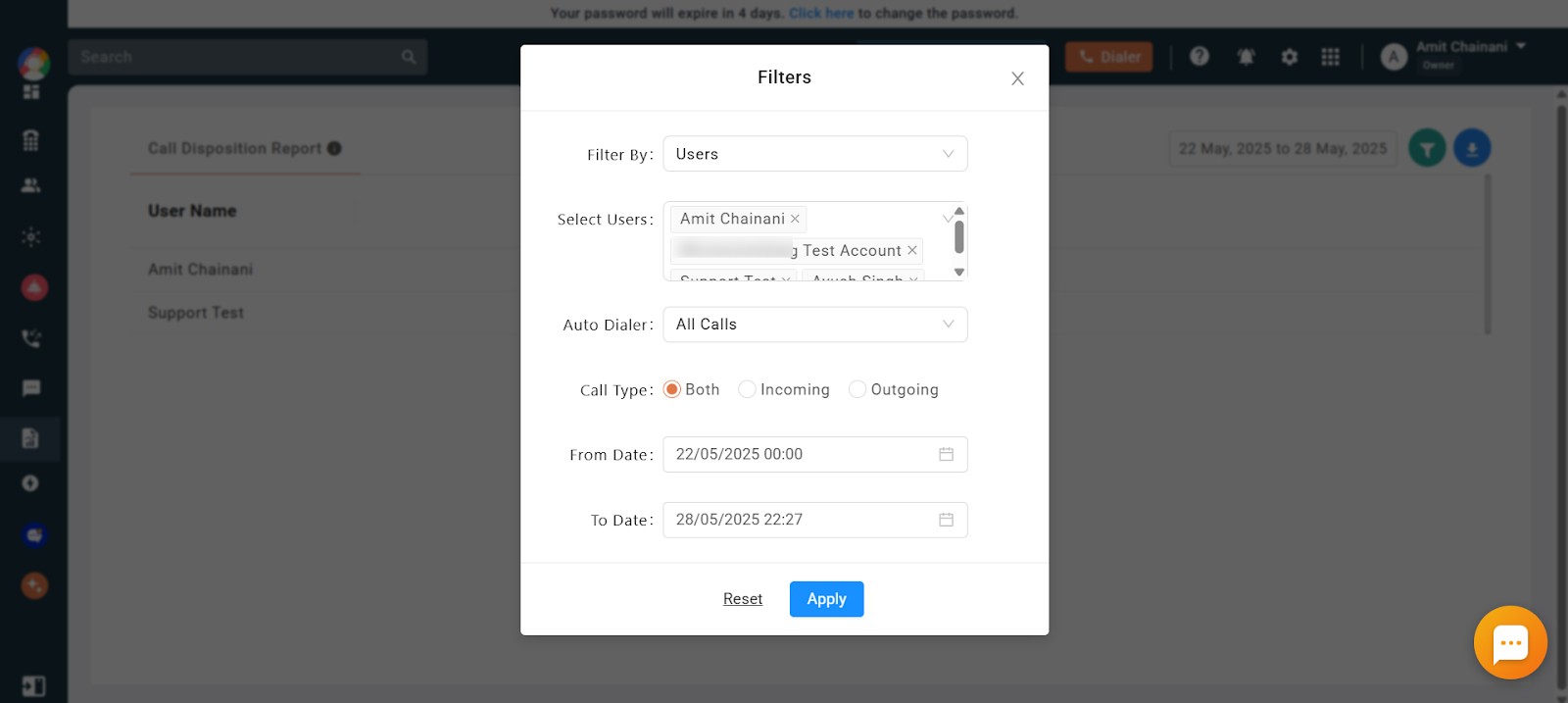This screenshot has height=703, width=1568.
Task: Open the dark blue sidebar icon
Action: 34,535
